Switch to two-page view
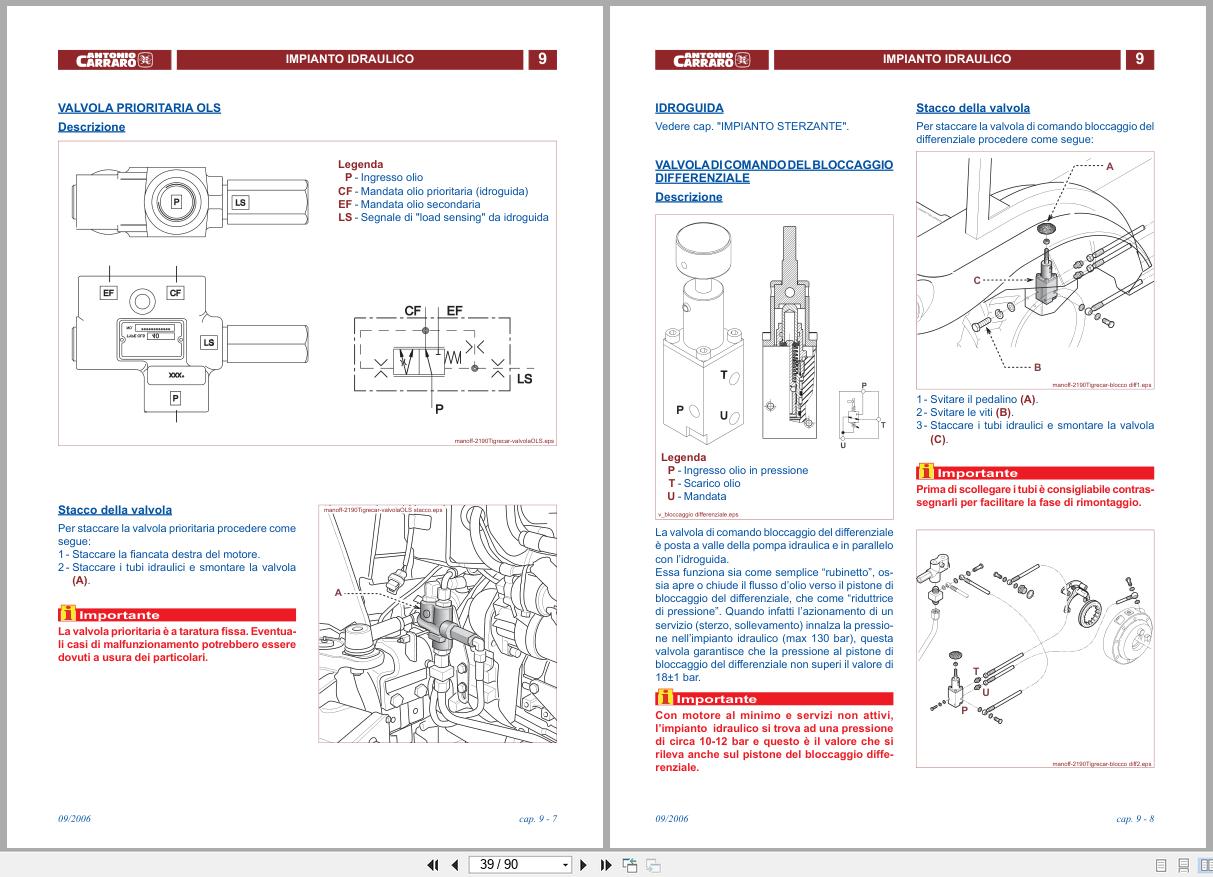 pyautogui.click(x=1206, y=865)
